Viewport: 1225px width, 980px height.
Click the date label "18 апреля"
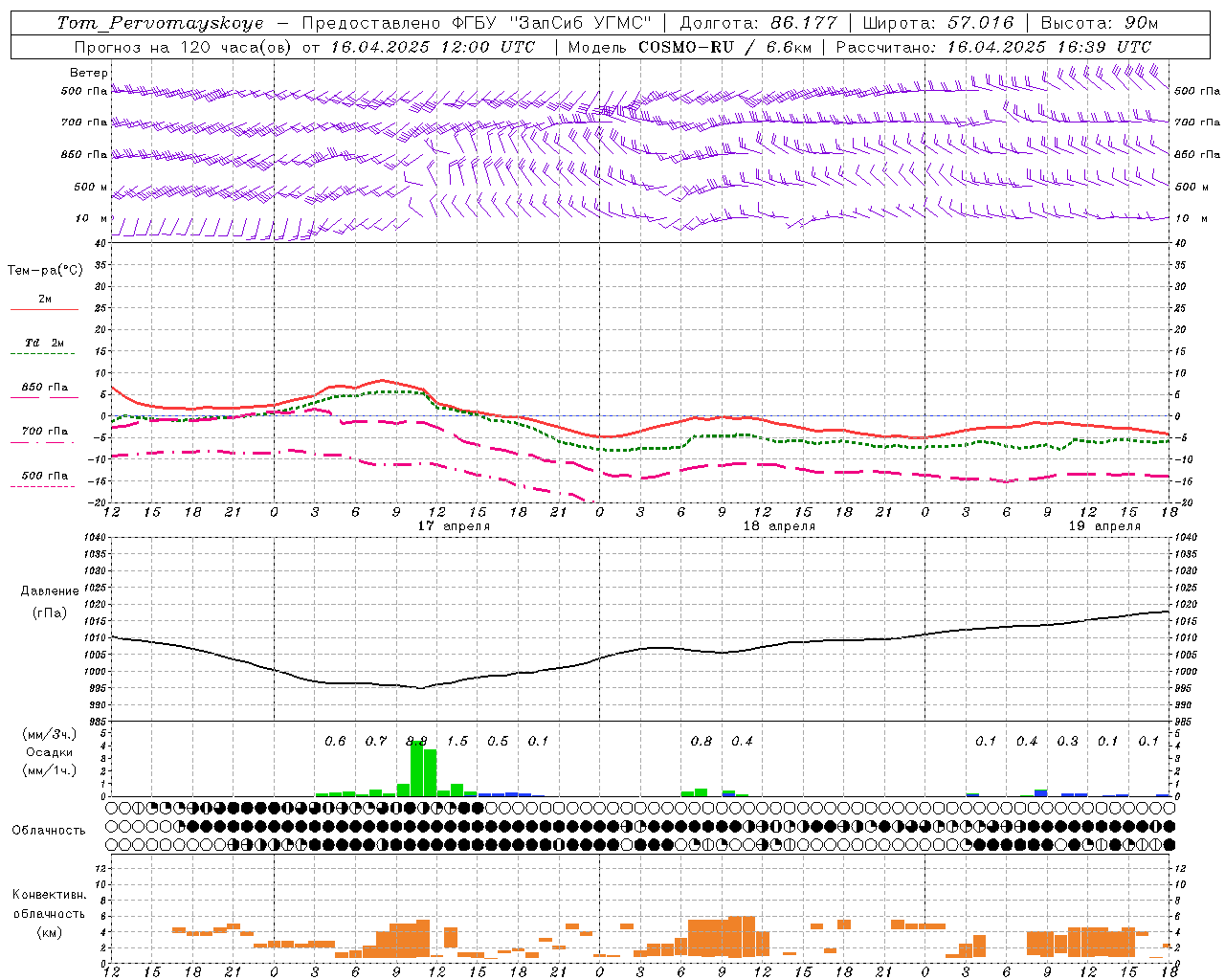pyautogui.click(x=779, y=526)
